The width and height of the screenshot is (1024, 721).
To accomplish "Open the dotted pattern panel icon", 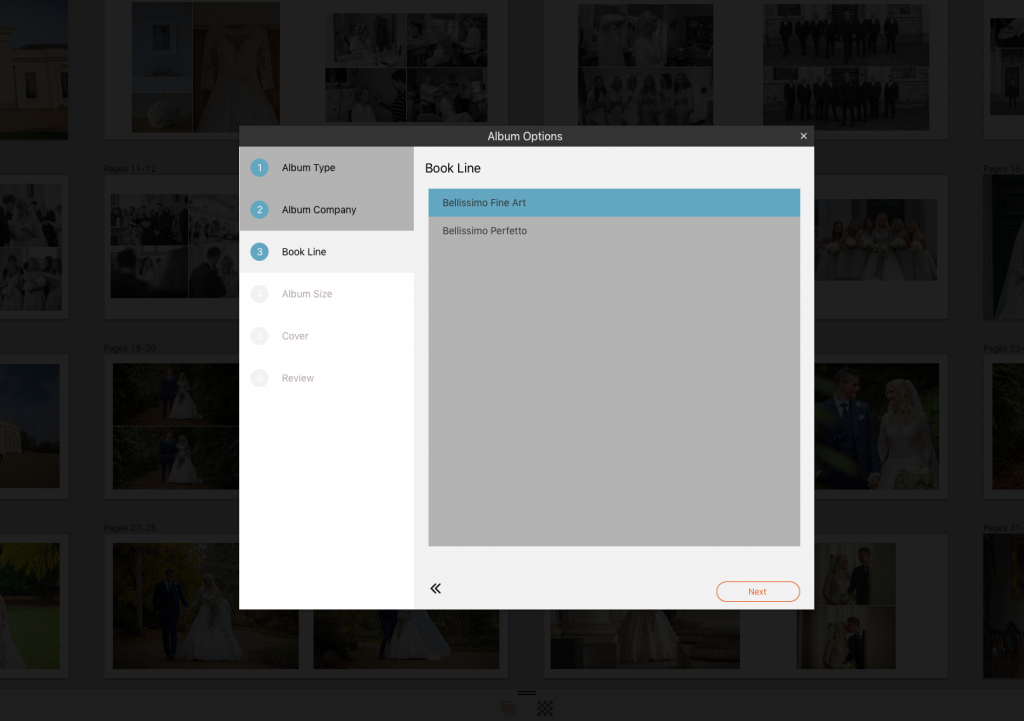I will tap(545, 708).
